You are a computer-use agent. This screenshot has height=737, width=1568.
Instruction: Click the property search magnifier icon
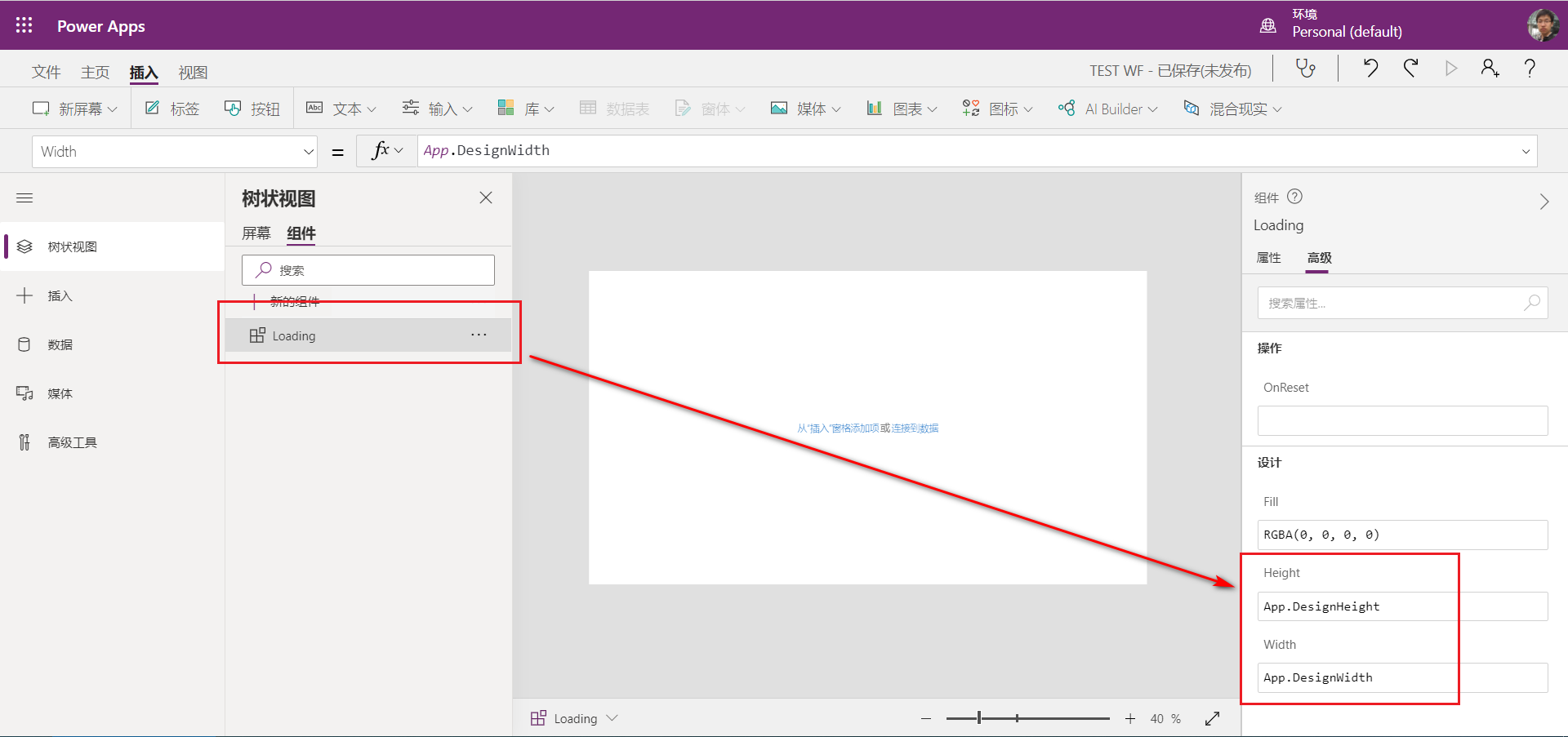(1532, 303)
